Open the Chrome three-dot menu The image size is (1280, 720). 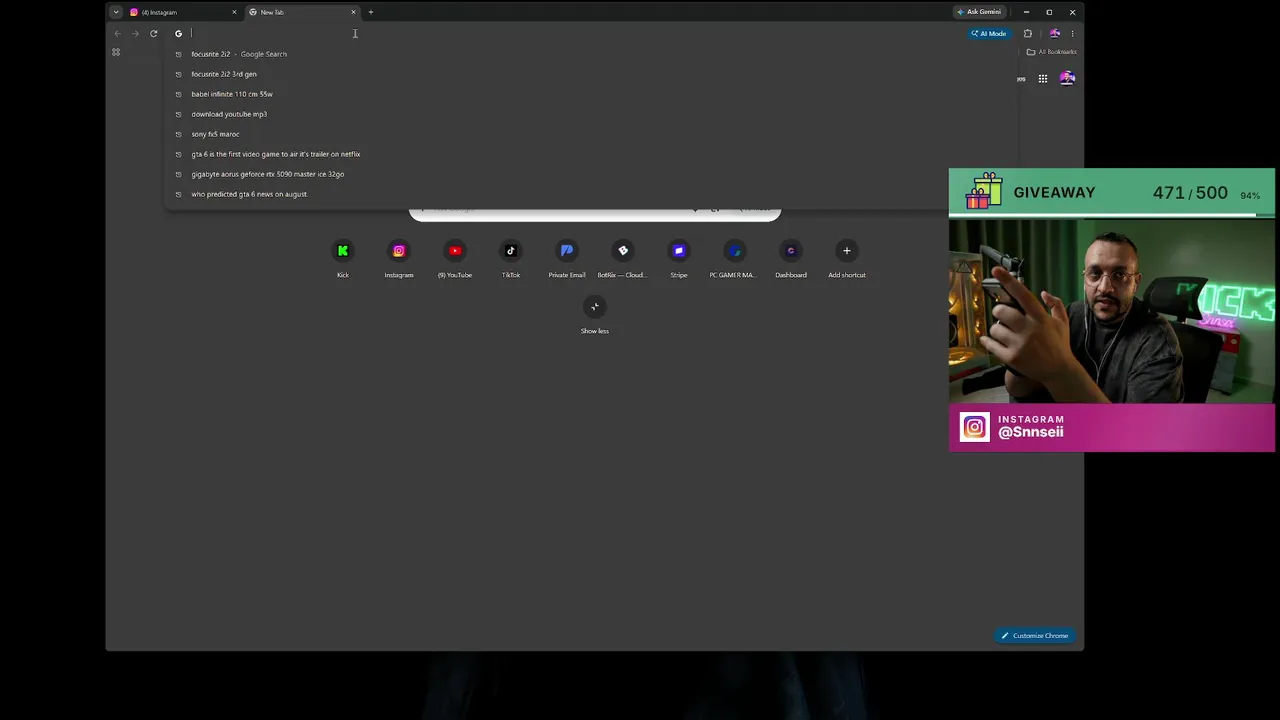tap(1073, 33)
